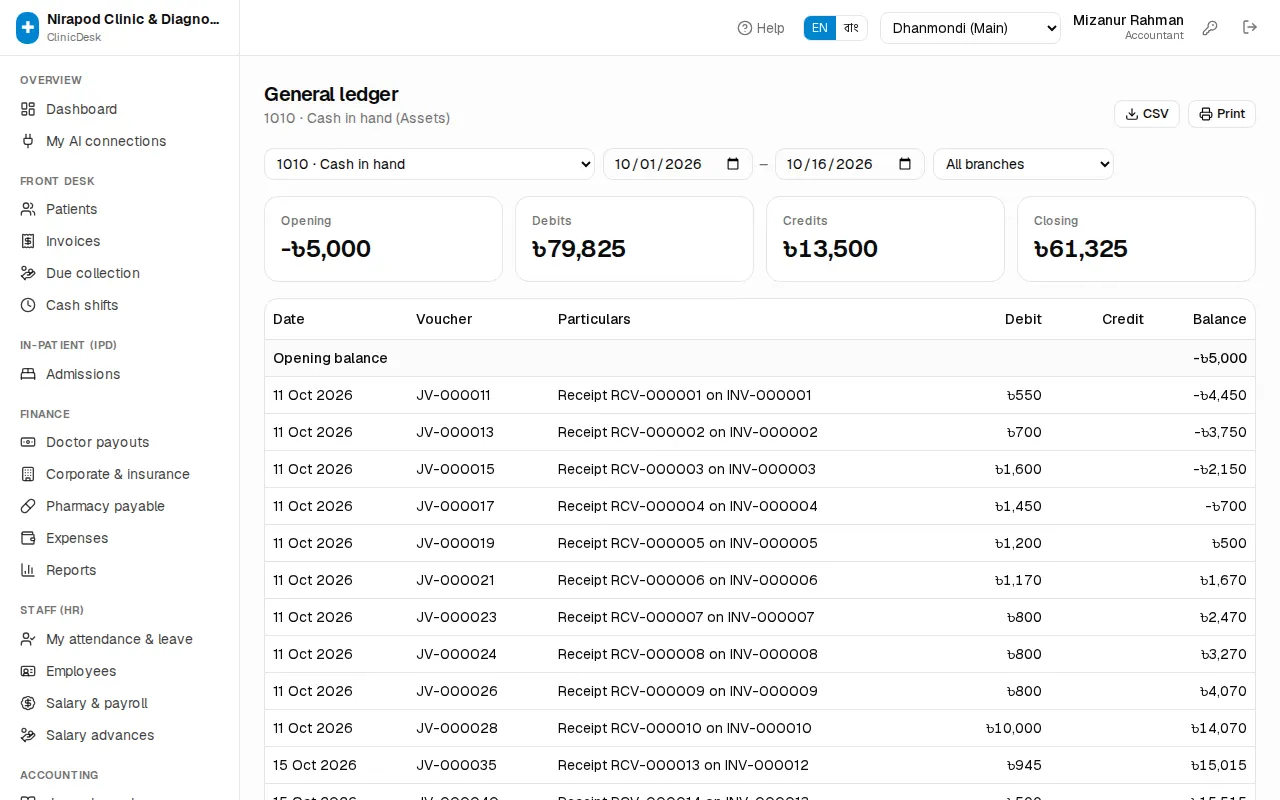The image size is (1280, 800).
Task: Click the Help link
Action: click(x=761, y=28)
